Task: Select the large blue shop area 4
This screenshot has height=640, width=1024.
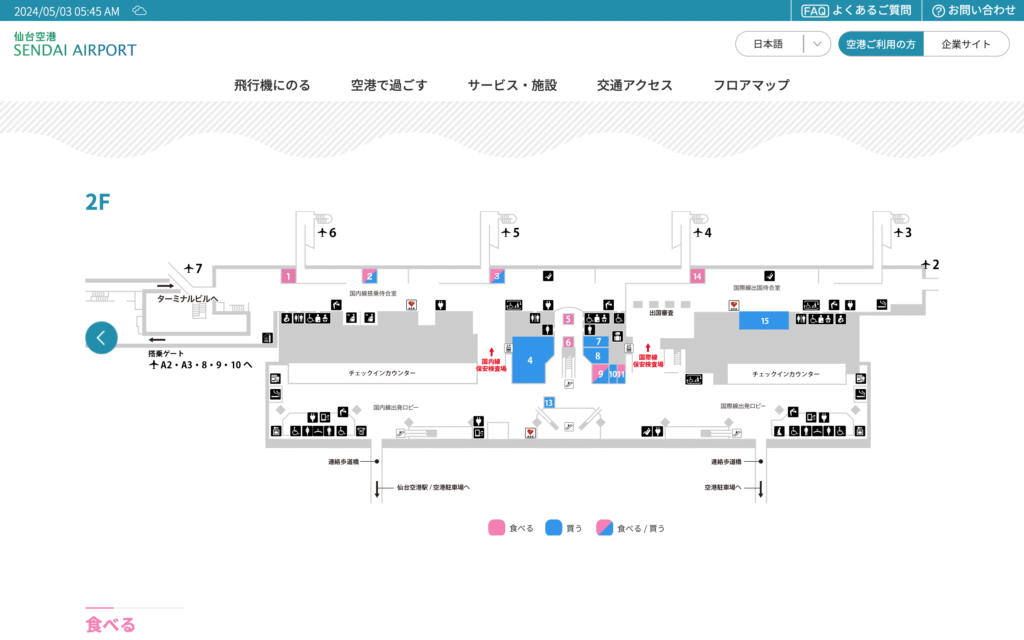Action: click(528, 358)
